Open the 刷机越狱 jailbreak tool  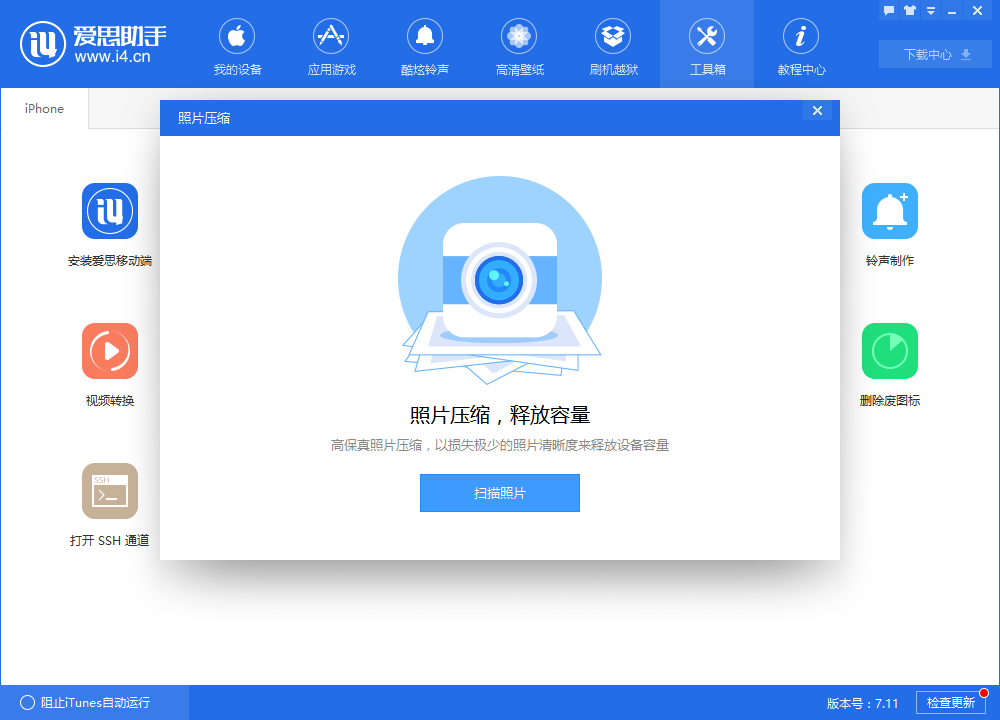(613, 45)
